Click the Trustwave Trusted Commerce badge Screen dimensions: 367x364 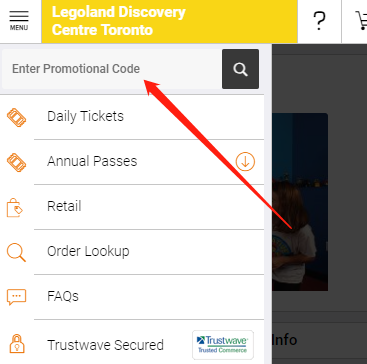point(223,345)
